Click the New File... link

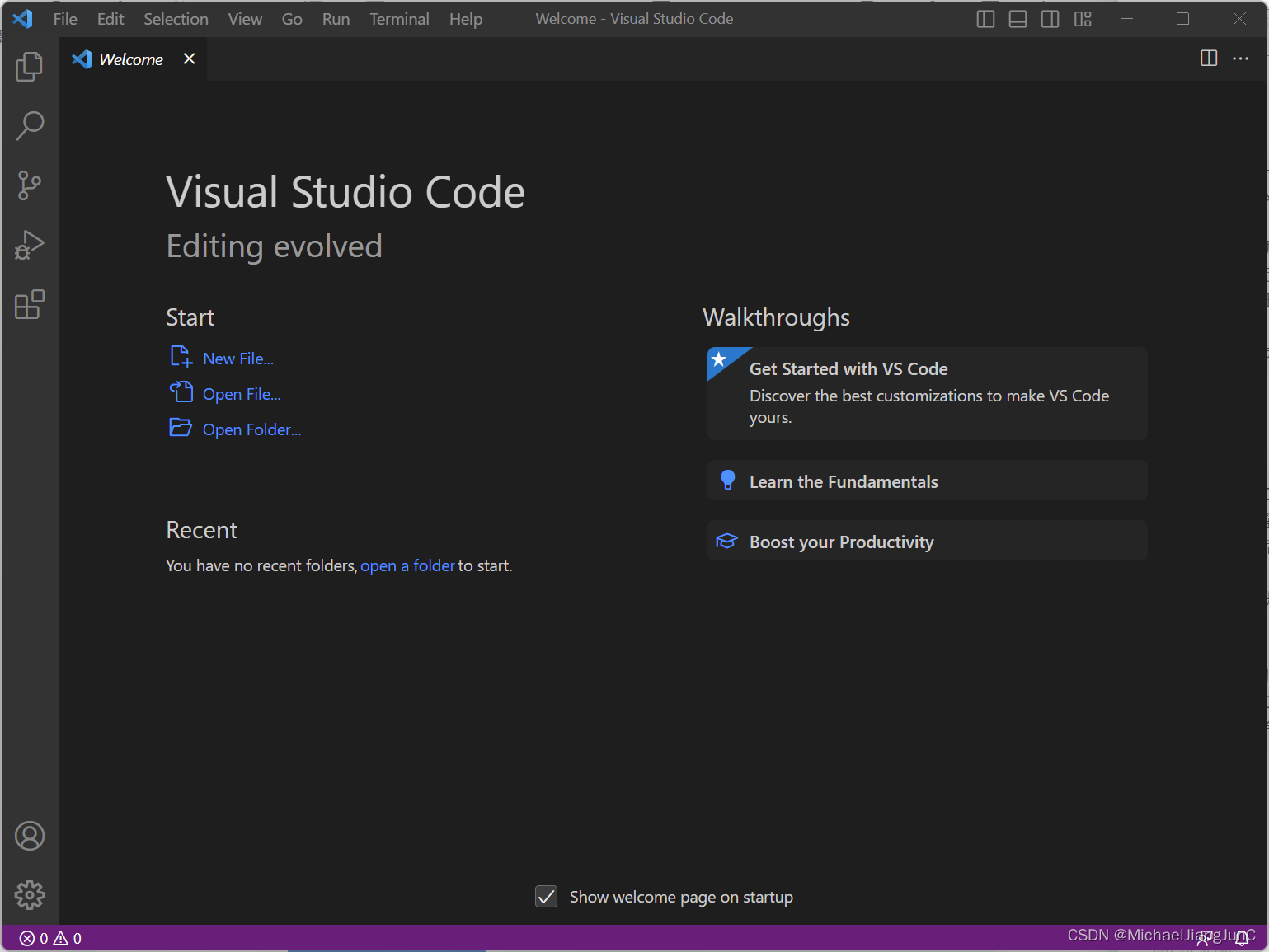238,359
